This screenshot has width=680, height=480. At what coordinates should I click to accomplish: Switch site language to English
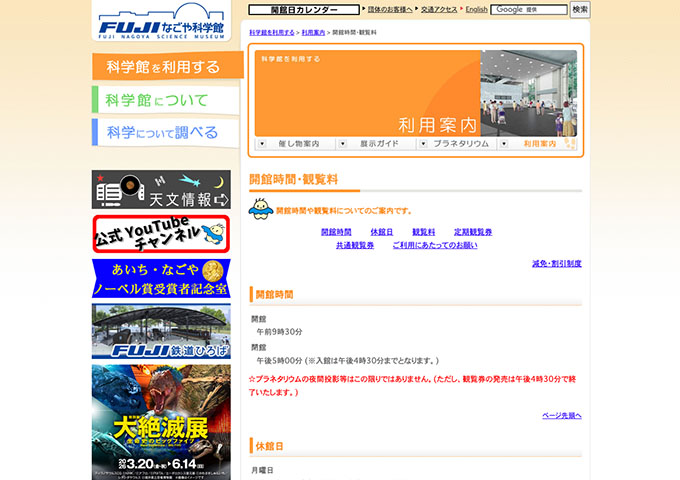(x=476, y=10)
